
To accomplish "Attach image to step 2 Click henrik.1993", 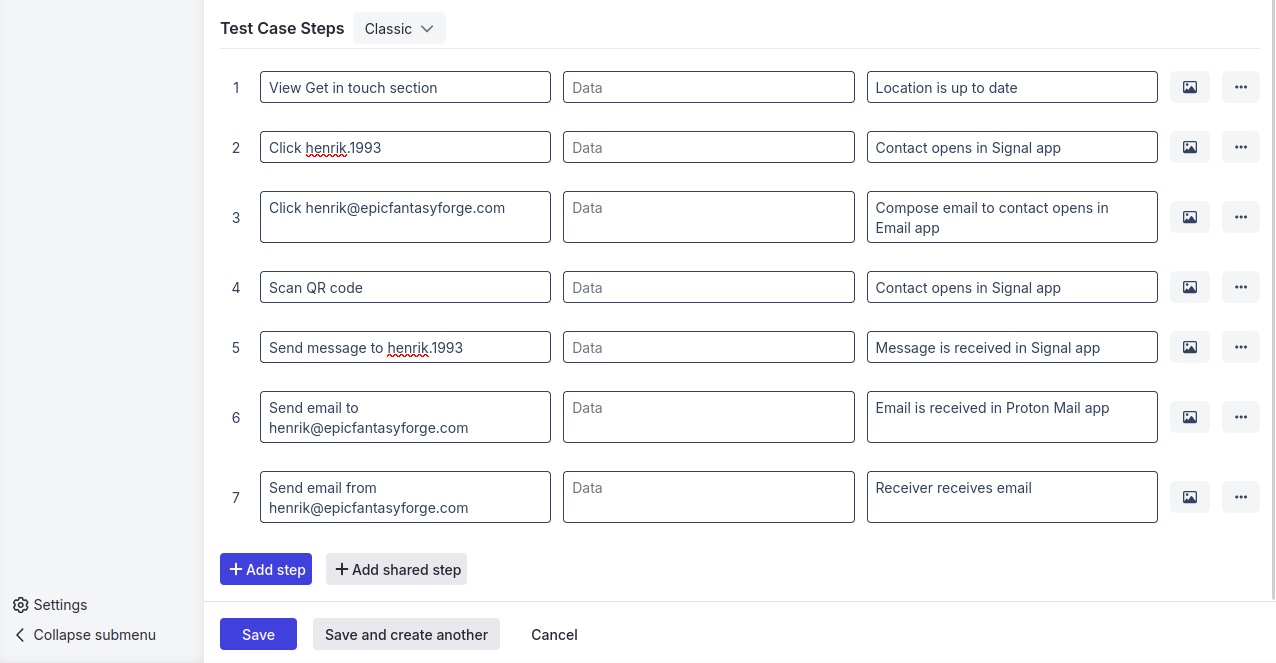I will 1190,147.
